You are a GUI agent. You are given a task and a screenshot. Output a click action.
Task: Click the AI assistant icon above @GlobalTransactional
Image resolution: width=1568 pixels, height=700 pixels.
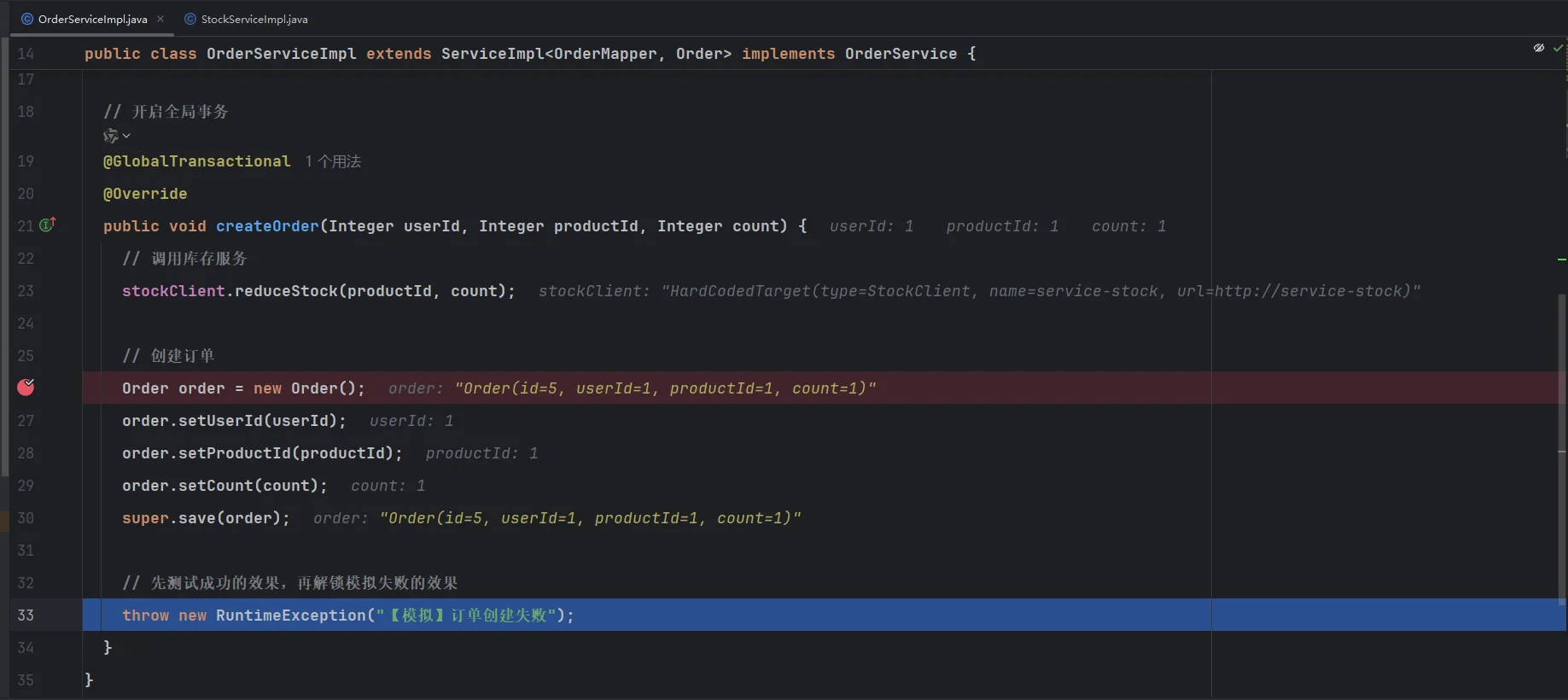[111, 136]
